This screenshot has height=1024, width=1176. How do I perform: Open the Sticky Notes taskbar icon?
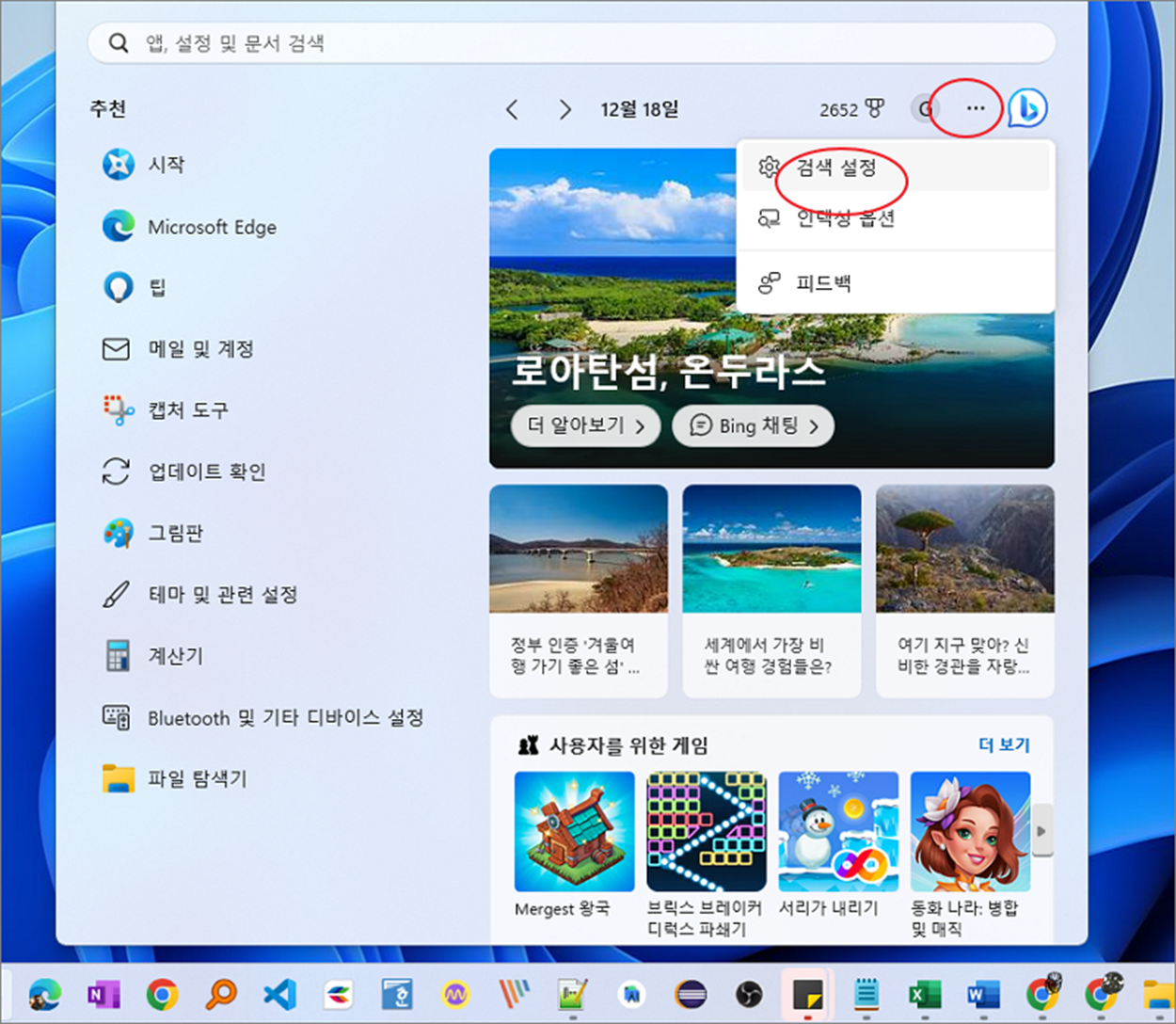click(807, 994)
